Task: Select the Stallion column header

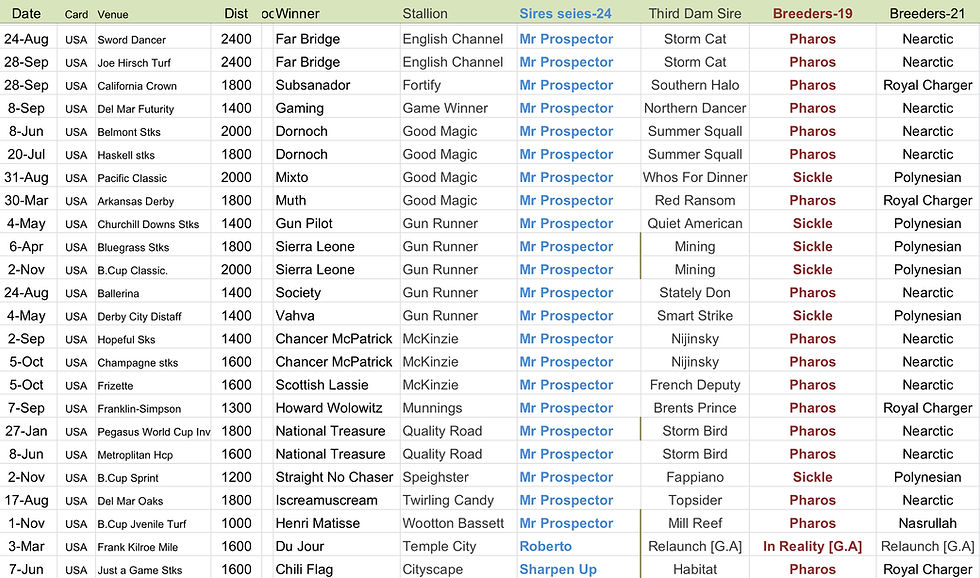Action: pyautogui.click(x=425, y=13)
